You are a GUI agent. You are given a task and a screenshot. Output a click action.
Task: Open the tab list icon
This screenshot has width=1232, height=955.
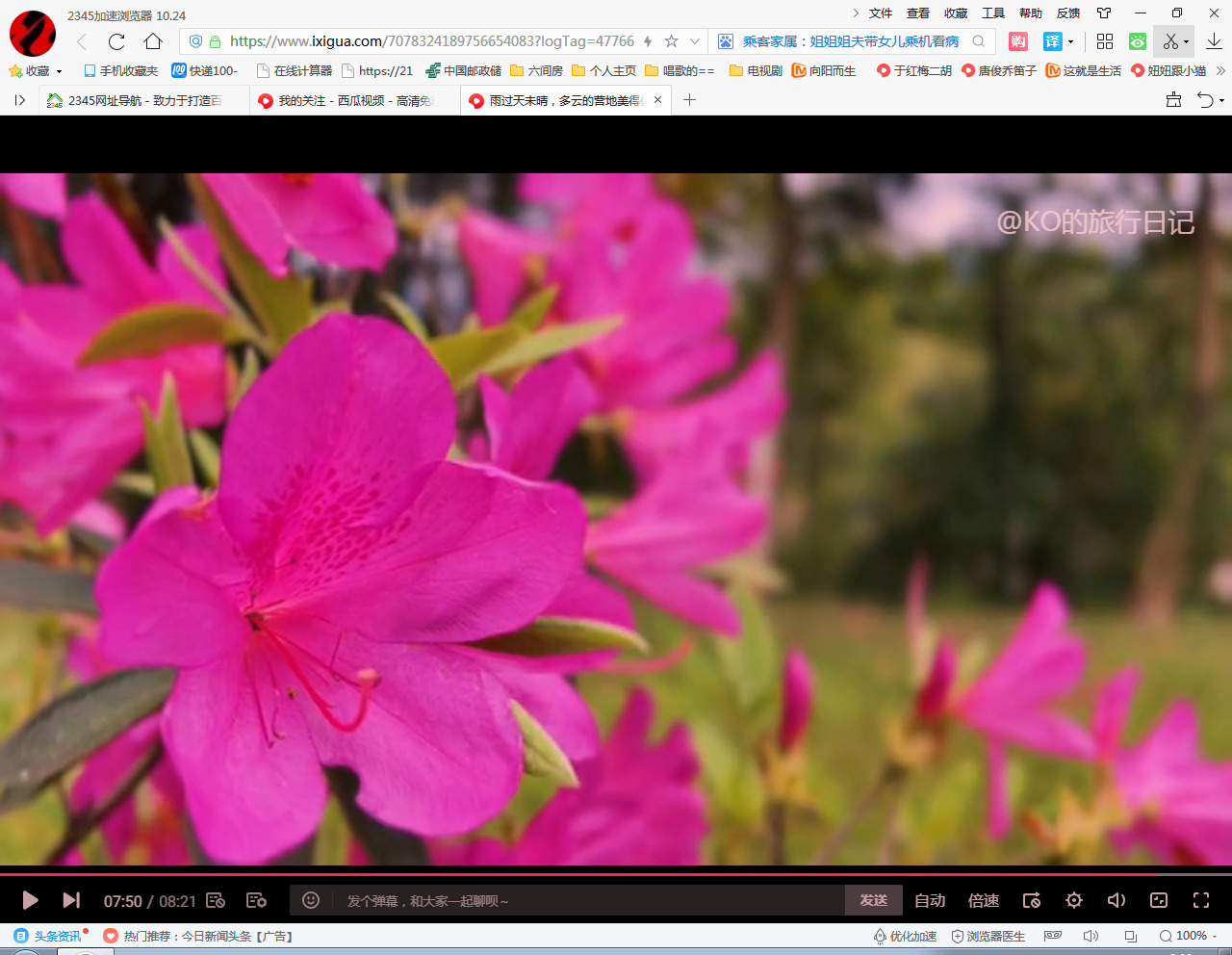(x=1173, y=100)
